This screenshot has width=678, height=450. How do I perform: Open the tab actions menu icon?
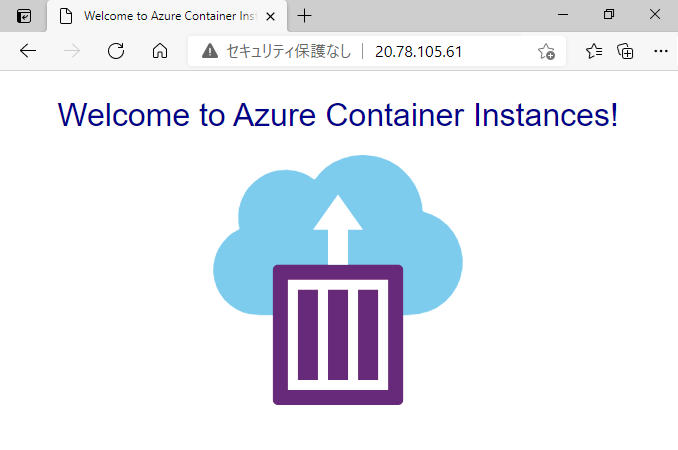[x=24, y=16]
